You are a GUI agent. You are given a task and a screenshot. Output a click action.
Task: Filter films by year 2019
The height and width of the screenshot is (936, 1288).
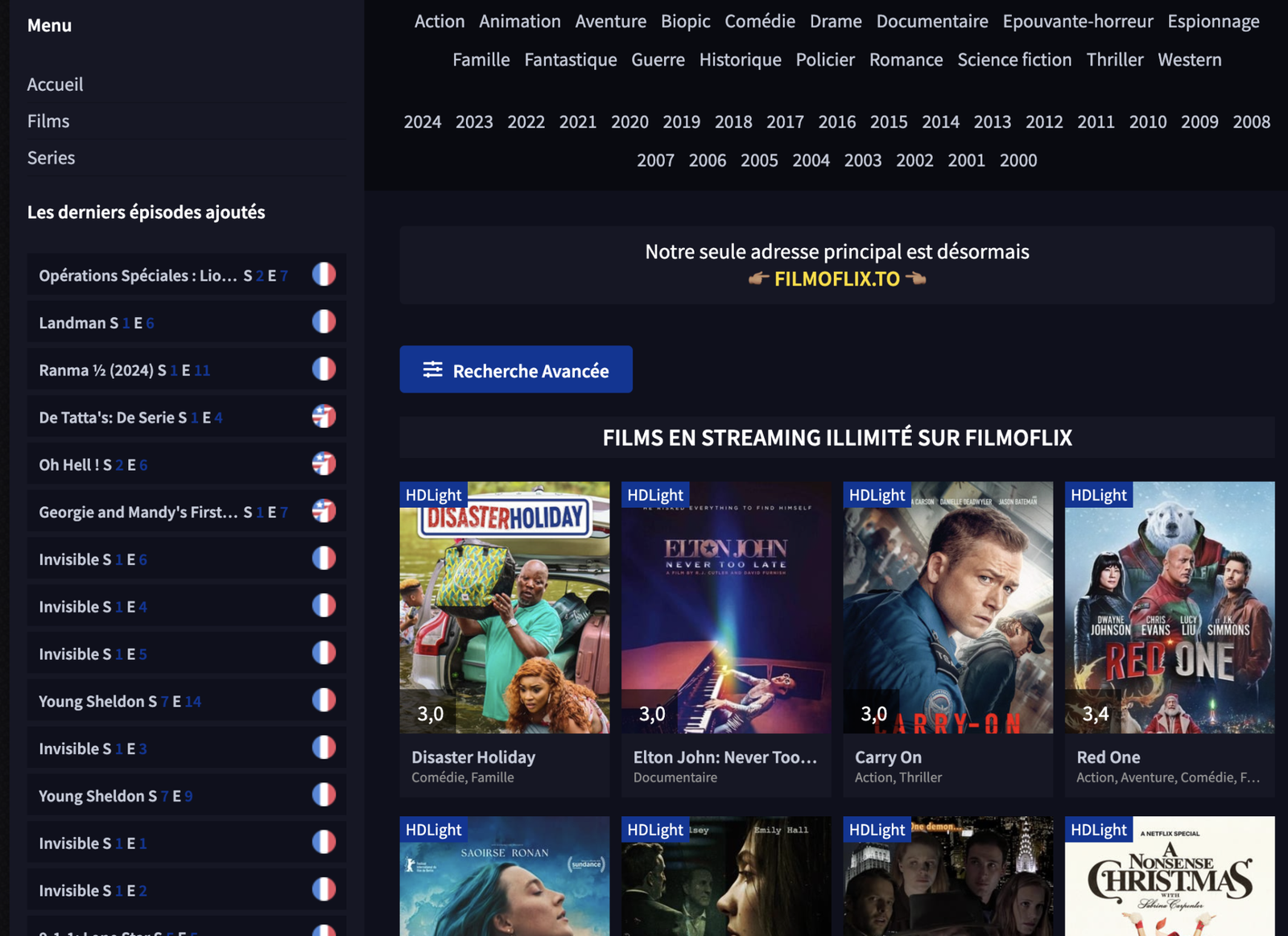click(682, 122)
